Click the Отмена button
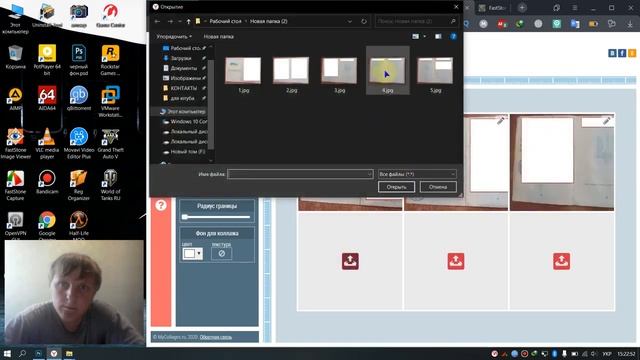 (x=438, y=187)
